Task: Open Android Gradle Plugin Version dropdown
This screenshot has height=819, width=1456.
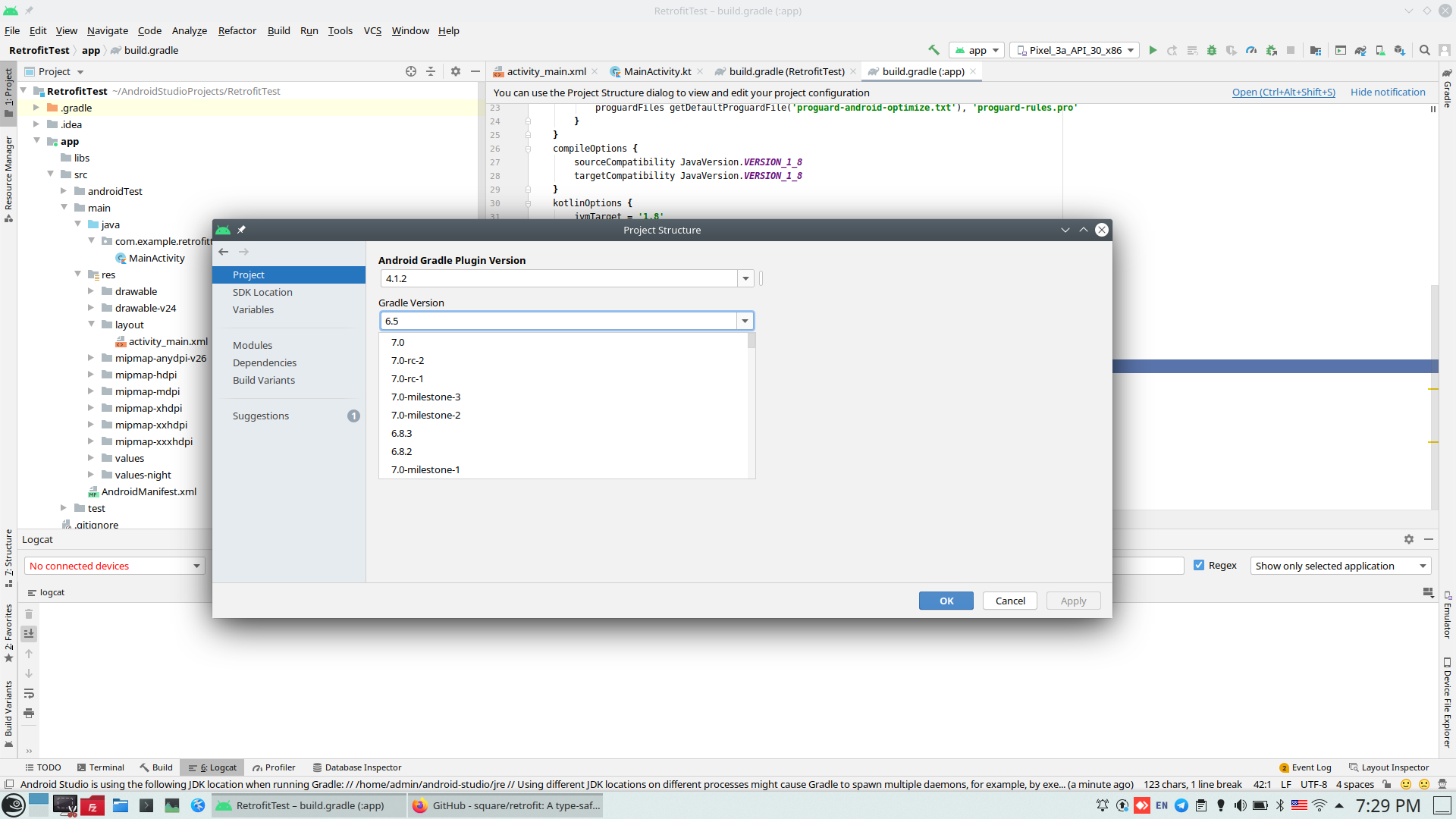Action: tap(745, 278)
